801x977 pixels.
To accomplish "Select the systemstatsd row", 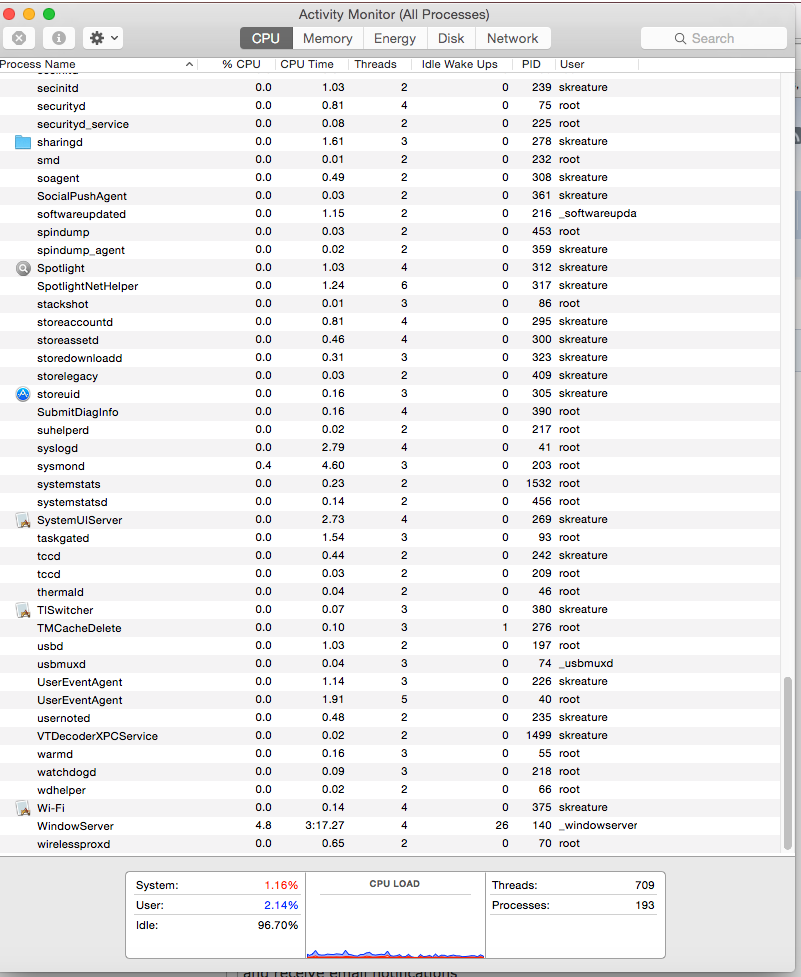I will pyautogui.click(x=390, y=502).
